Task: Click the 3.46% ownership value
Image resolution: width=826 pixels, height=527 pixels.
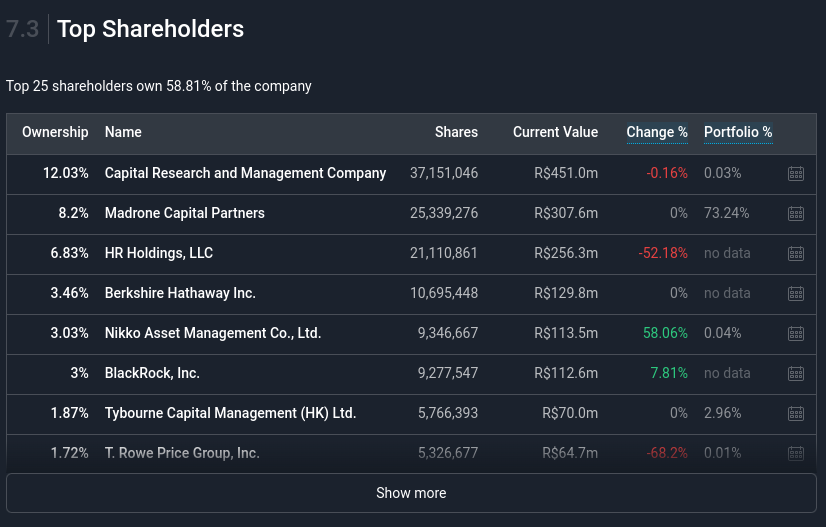Action: point(70,293)
